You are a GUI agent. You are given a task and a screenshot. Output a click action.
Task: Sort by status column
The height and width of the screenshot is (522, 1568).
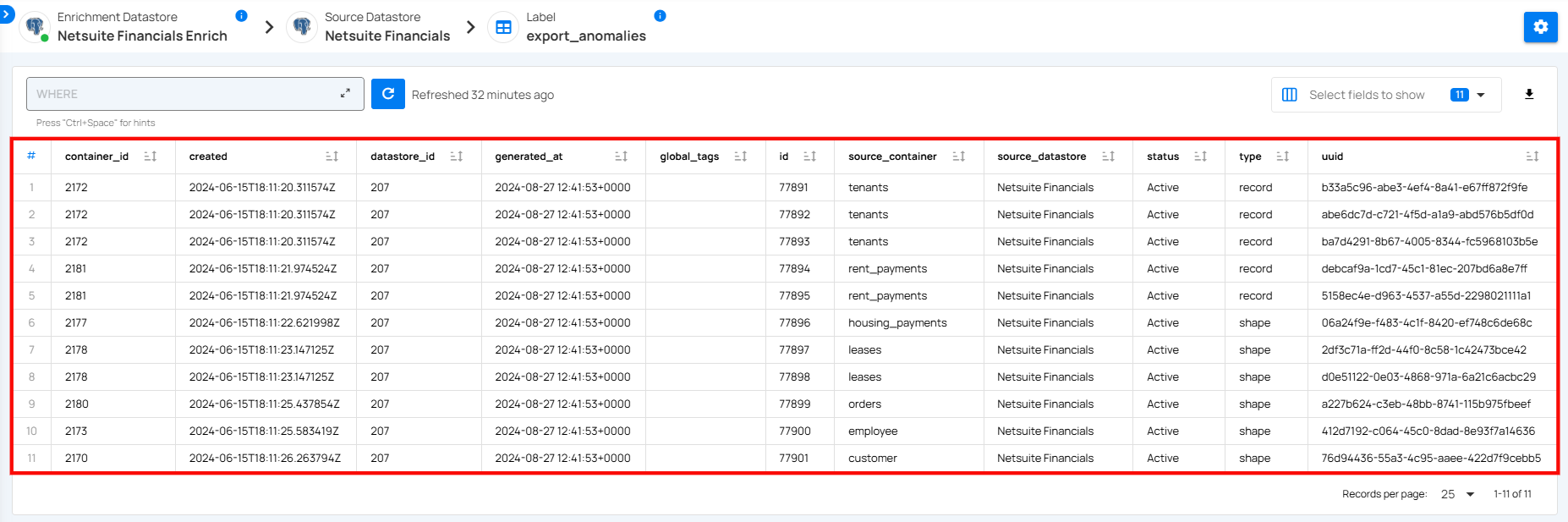1200,157
